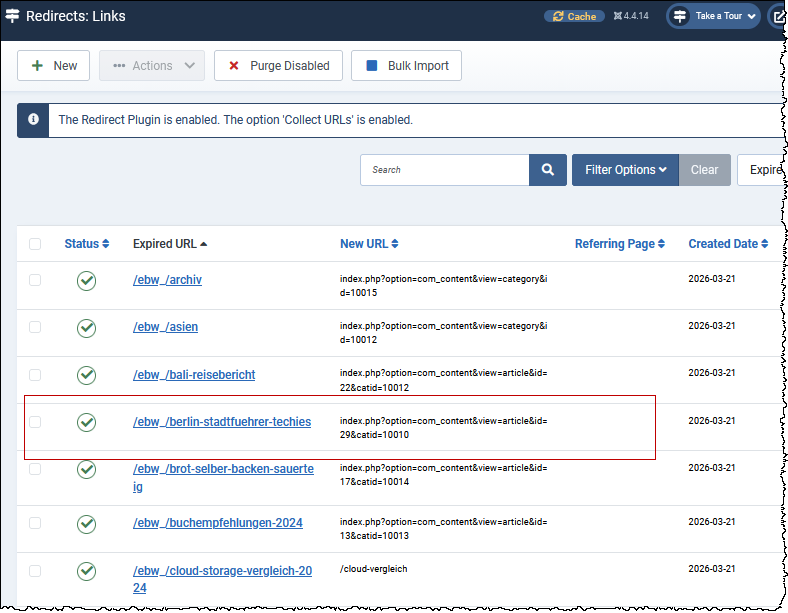
Task: Click the Purge Disabled button
Action: tap(279, 66)
